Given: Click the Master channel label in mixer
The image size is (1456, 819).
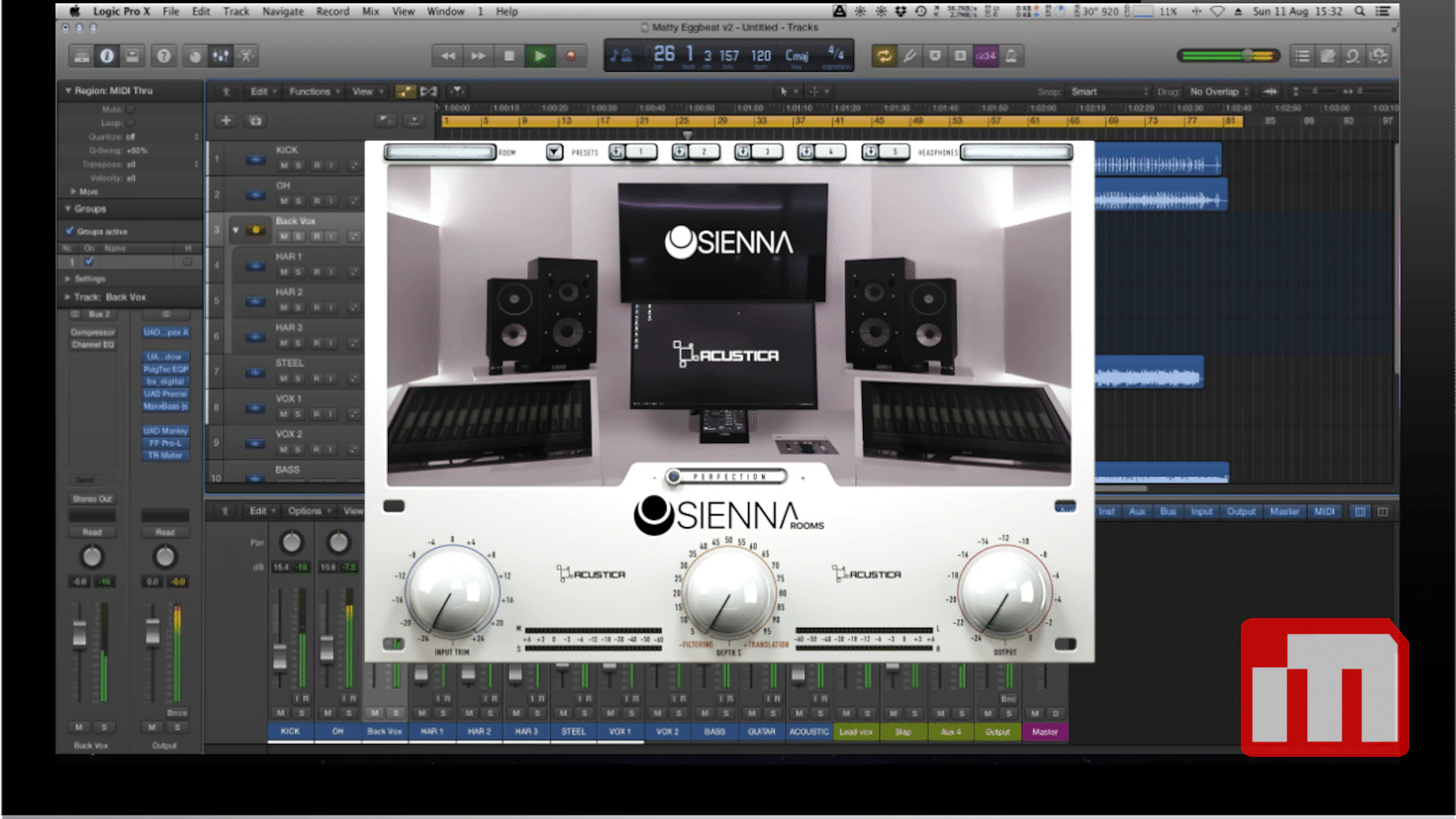Looking at the screenshot, I should tap(1045, 732).
